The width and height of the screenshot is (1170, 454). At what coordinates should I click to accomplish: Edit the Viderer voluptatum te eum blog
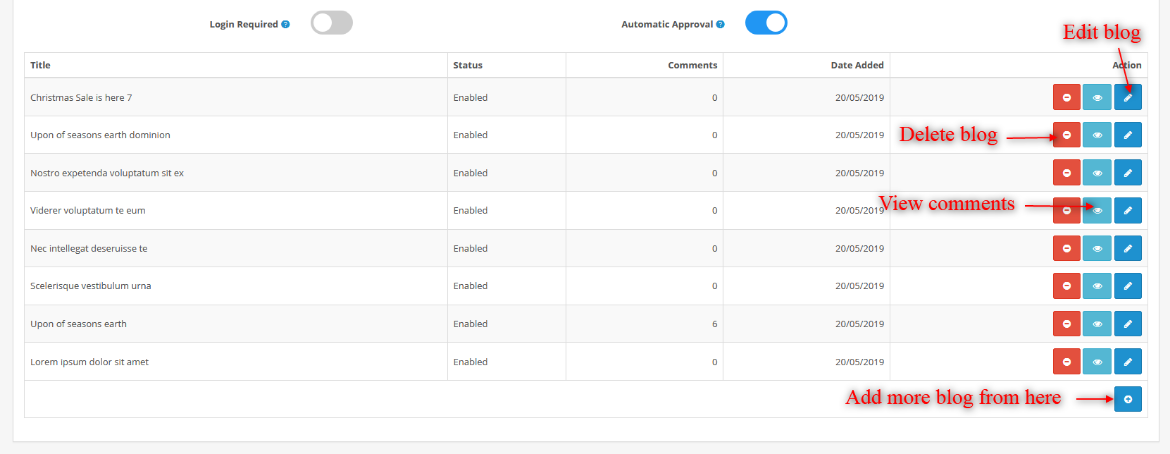(x=1128, y=210)
